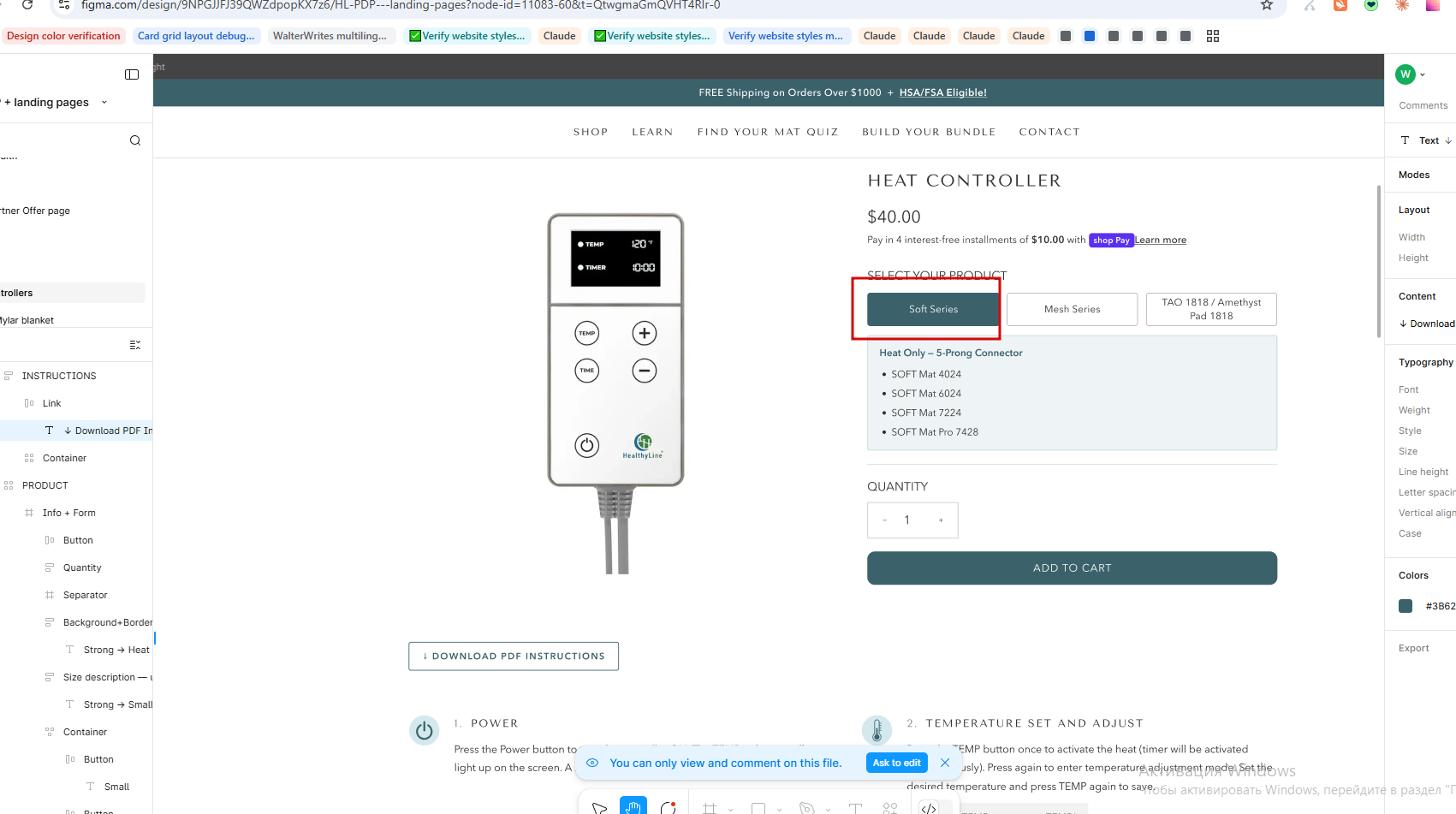Collapse all layers using the layers-list icon
Image resolution: width=1456 pixels, height=814 pixels.
(135, 345)
